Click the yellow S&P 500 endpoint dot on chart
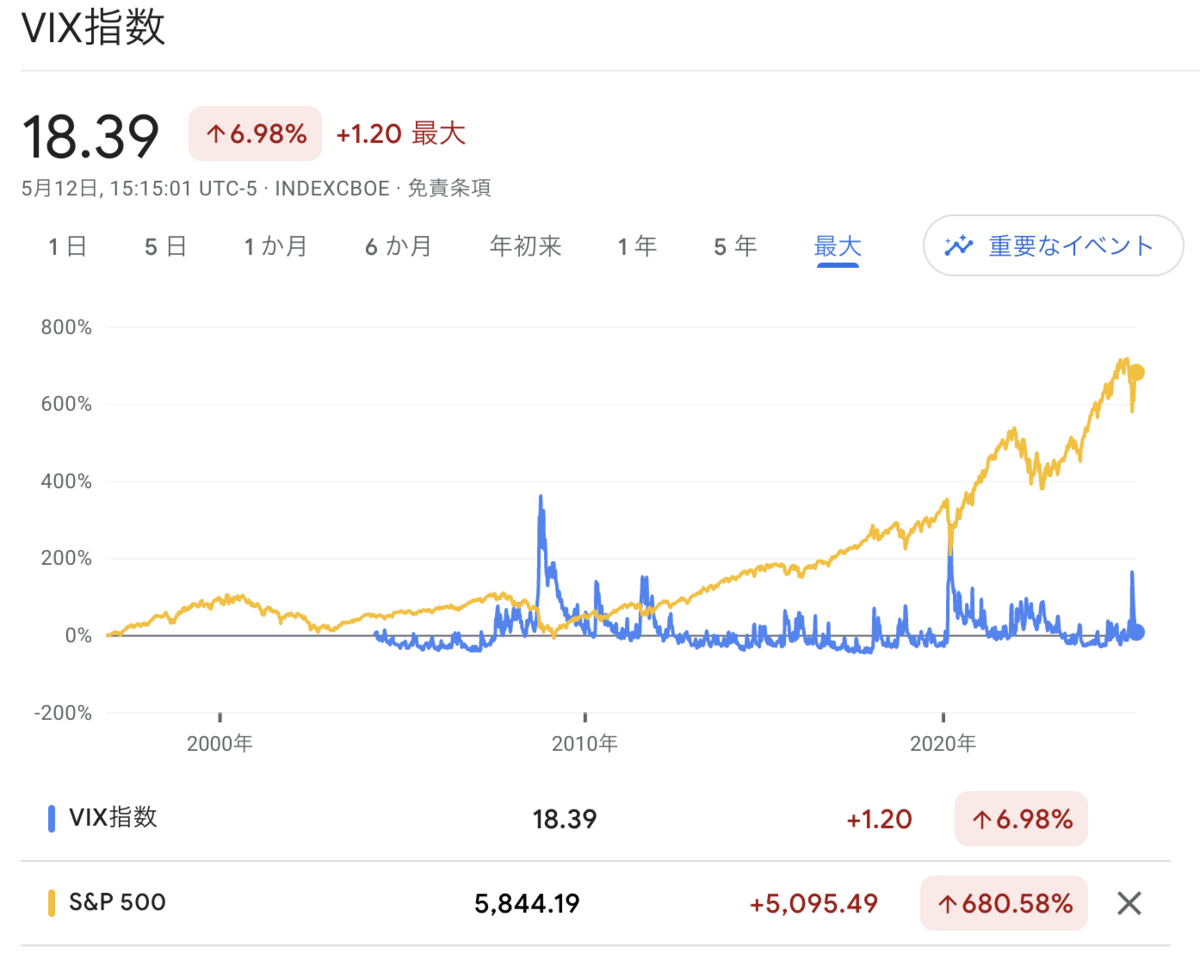Screen dimensions: 1200x954 pyautogui.click(x=1136, y=373)
